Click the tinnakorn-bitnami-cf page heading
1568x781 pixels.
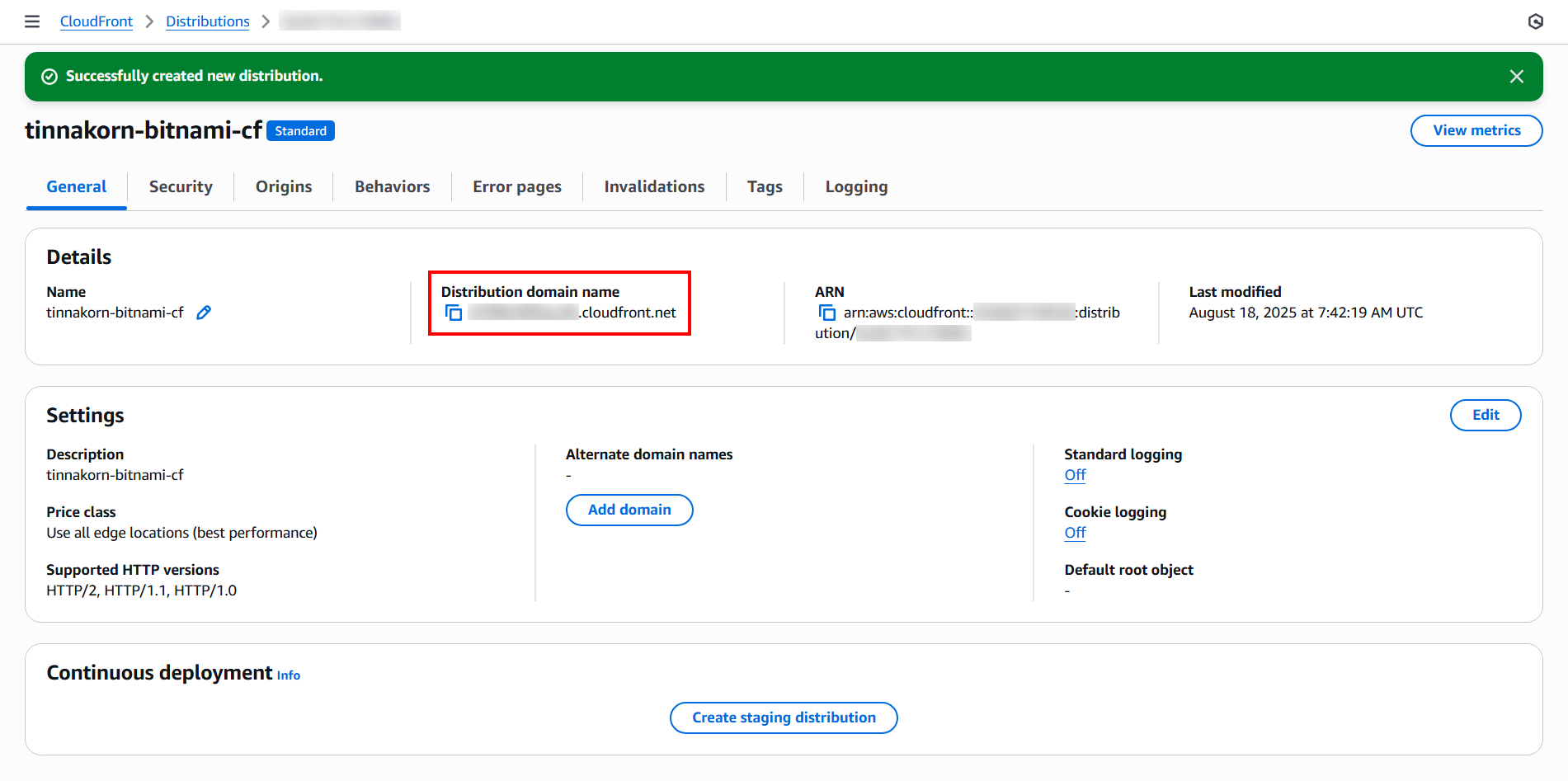tap(144, 130)
